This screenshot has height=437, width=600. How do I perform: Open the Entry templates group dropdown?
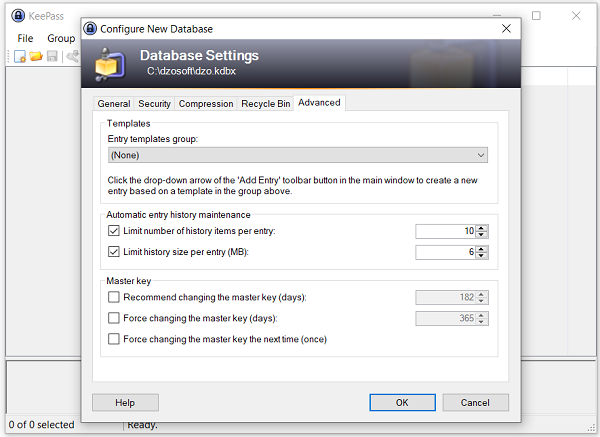point(298,155)
